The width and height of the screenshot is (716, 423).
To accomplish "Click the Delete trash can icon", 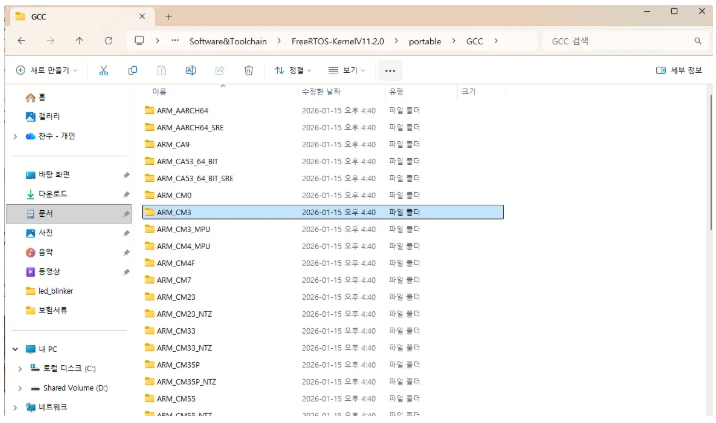I will coord(248,70).
